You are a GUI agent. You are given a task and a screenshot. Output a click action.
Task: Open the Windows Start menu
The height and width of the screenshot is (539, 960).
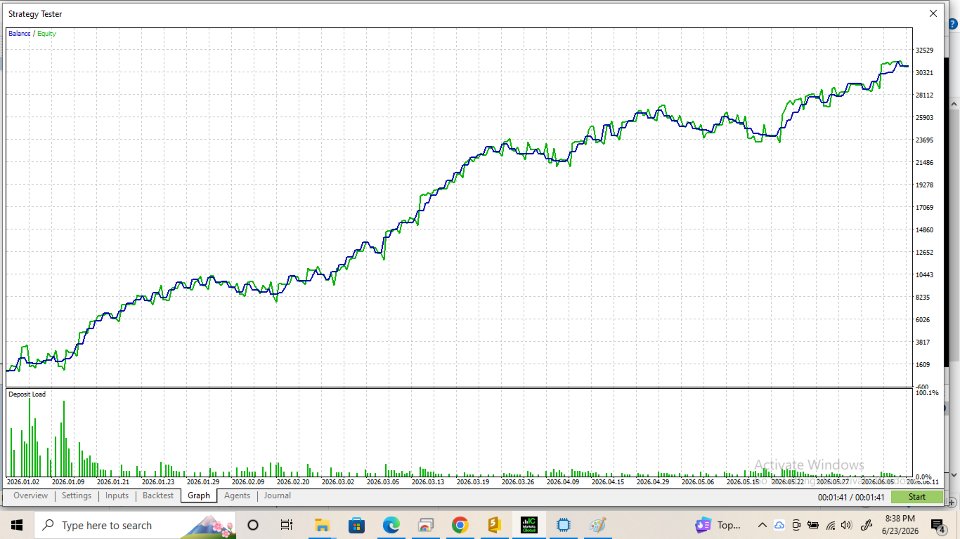(17, 525)
